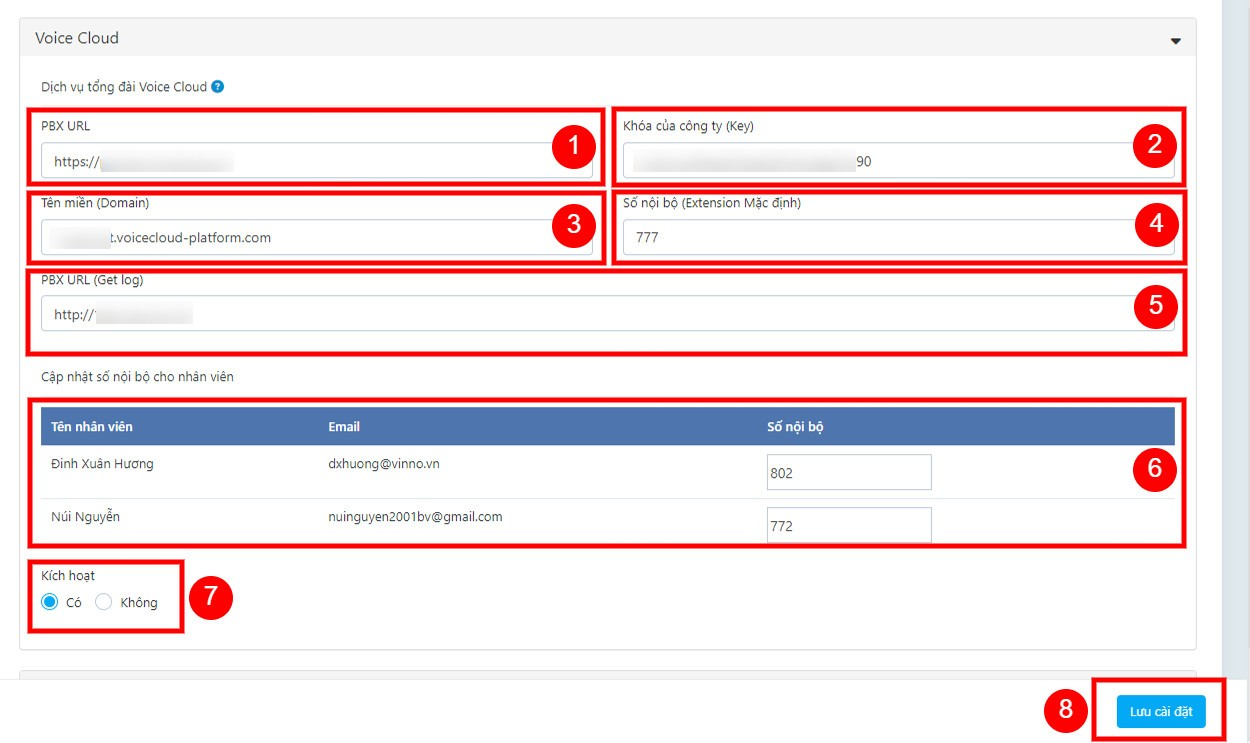1250x743 pixels.
Task: Collapse the Voice Cloud panel using the caret
Action: [x=1175, y=41]
